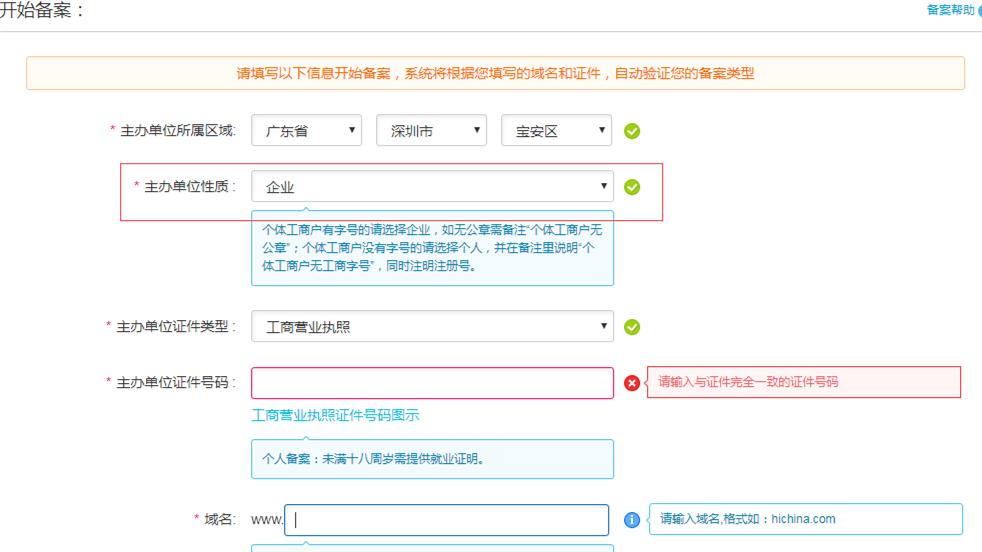This screenshot has height=552, width=982.
Task: Click blue info icon beside domain field
Action: (x=632, y=520)
